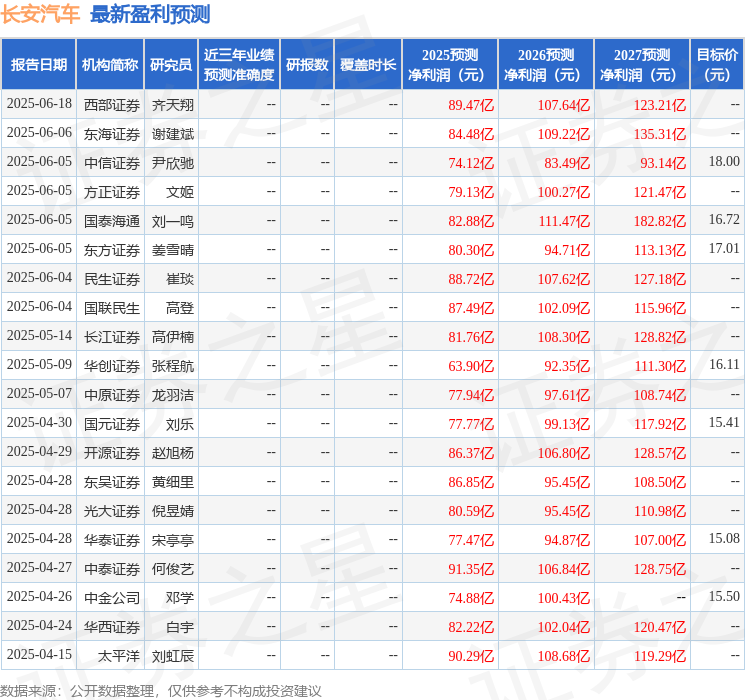The image size is (745, 700).
Task: Click the 国元证券 institution cell
Action: [112, 424]
